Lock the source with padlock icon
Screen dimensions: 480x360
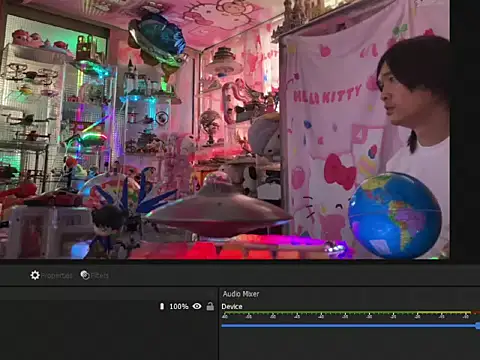pos(210,306)
